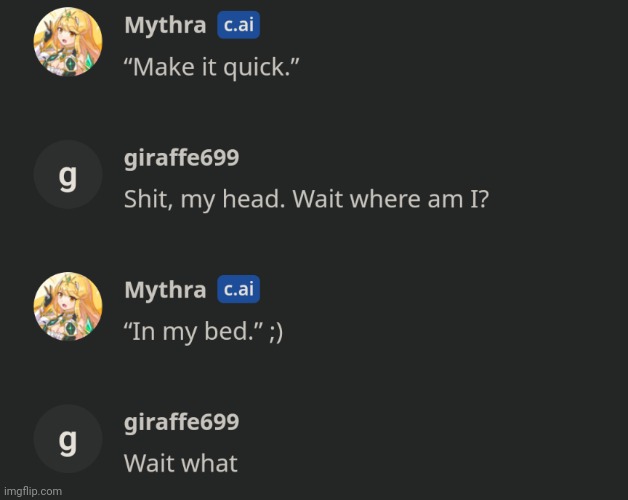Click the c.ai badge above "In my bed."

tap(238, 290)
